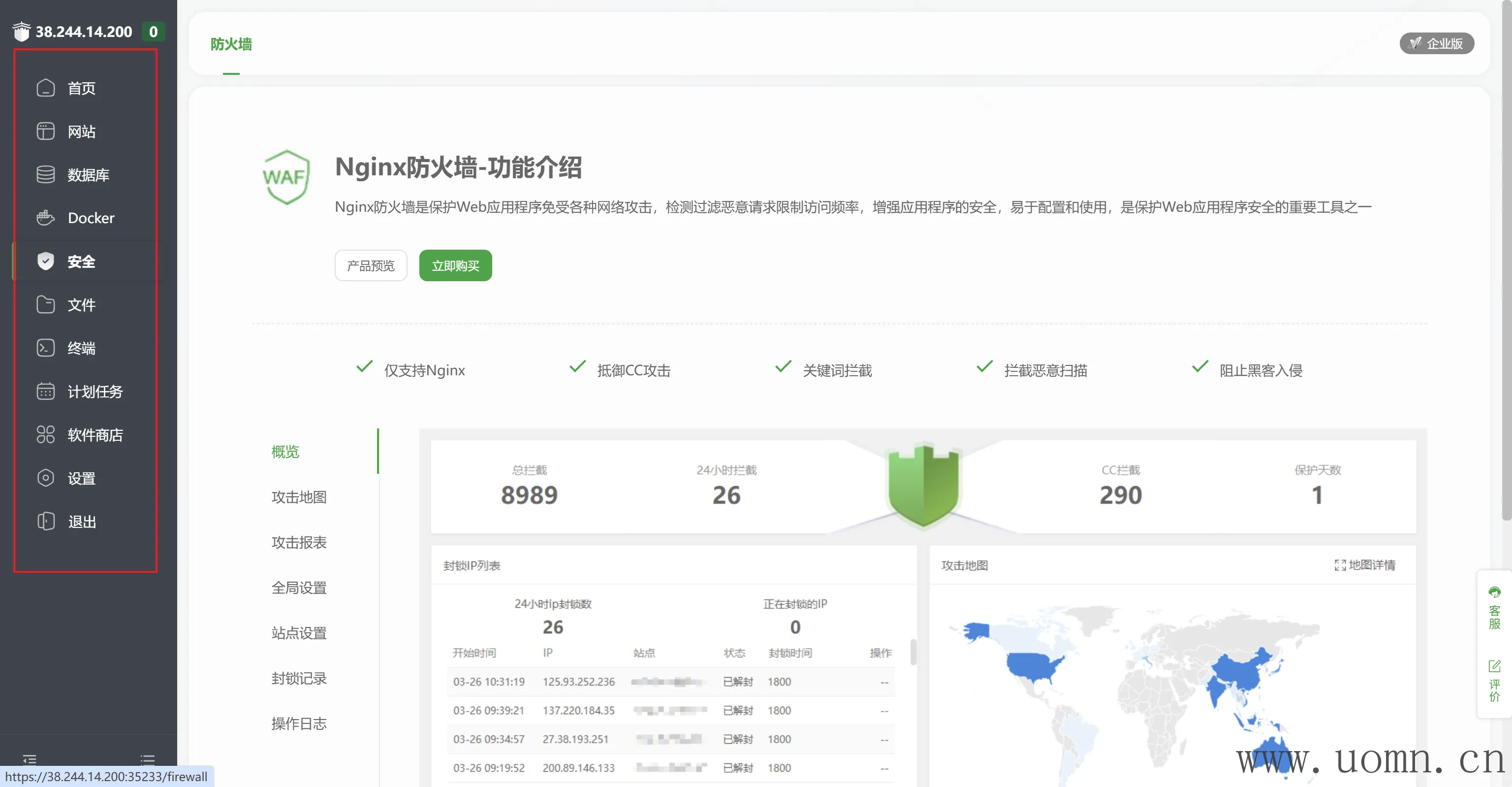This screenshot has width=1512, height=787.
Task: Switch to the 攻击地图 tab
Action: click(x=299, y=497)
